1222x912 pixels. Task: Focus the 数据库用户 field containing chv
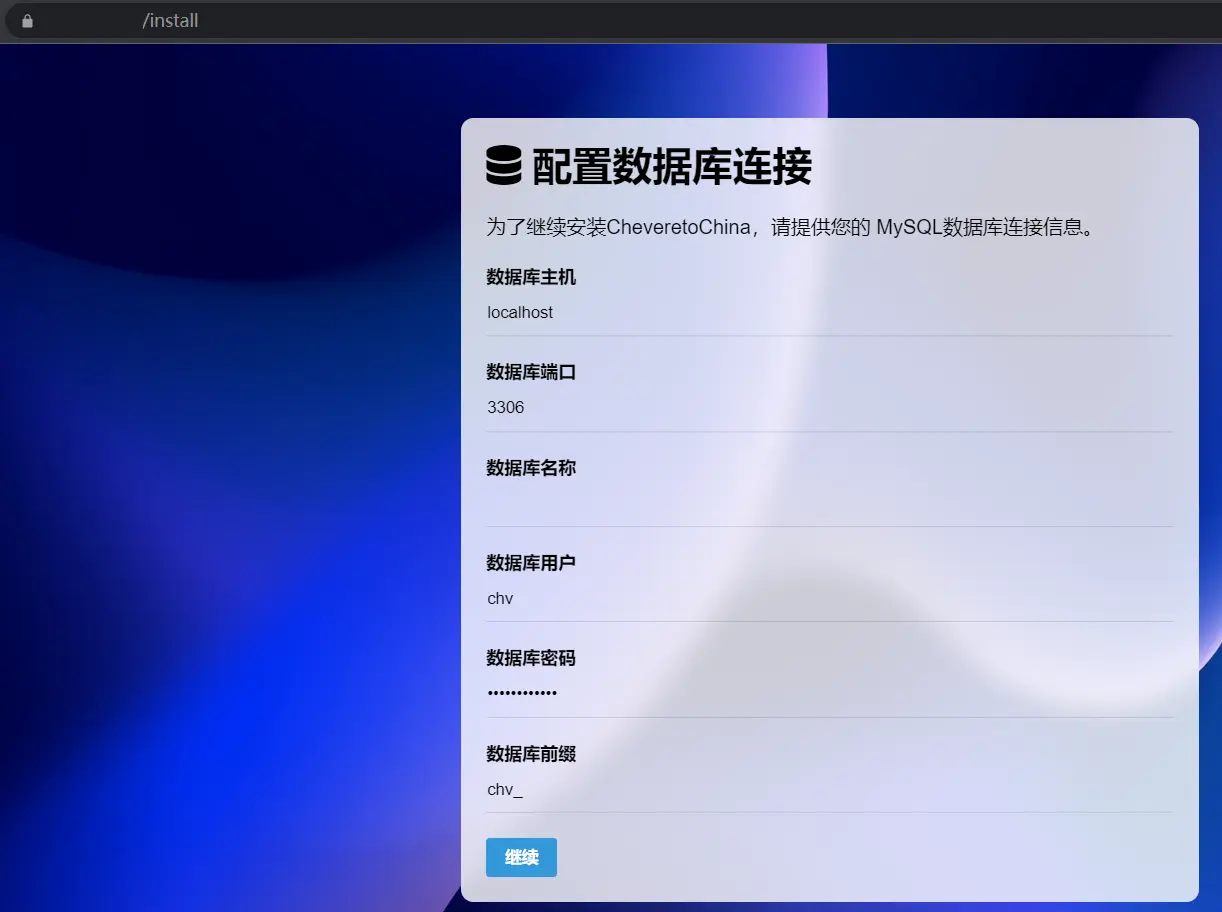point(829,598)
